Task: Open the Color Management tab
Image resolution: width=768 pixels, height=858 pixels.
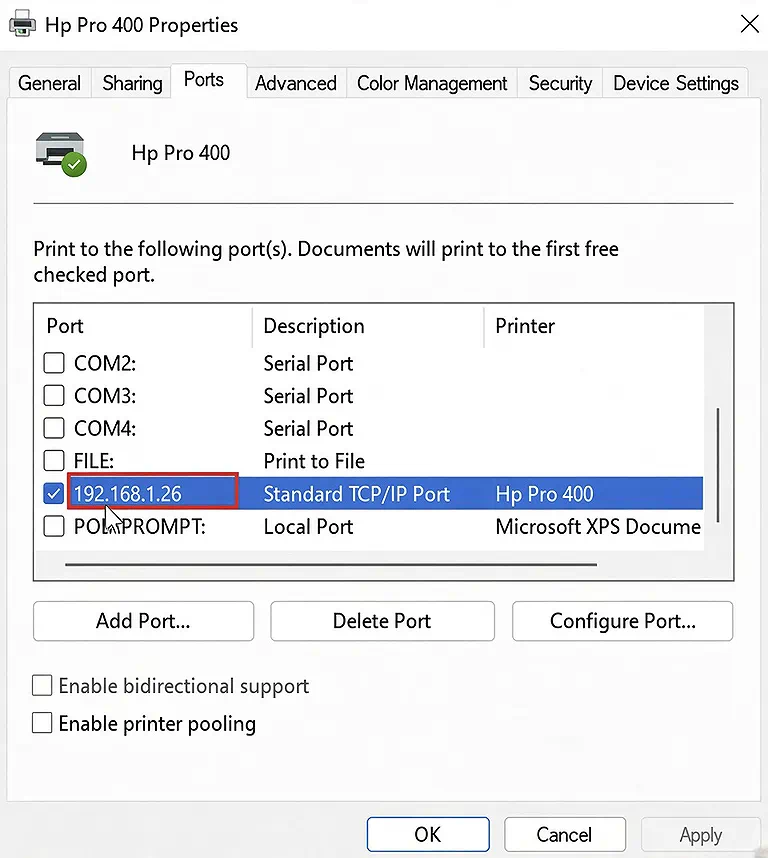Action: coord(432,83)
